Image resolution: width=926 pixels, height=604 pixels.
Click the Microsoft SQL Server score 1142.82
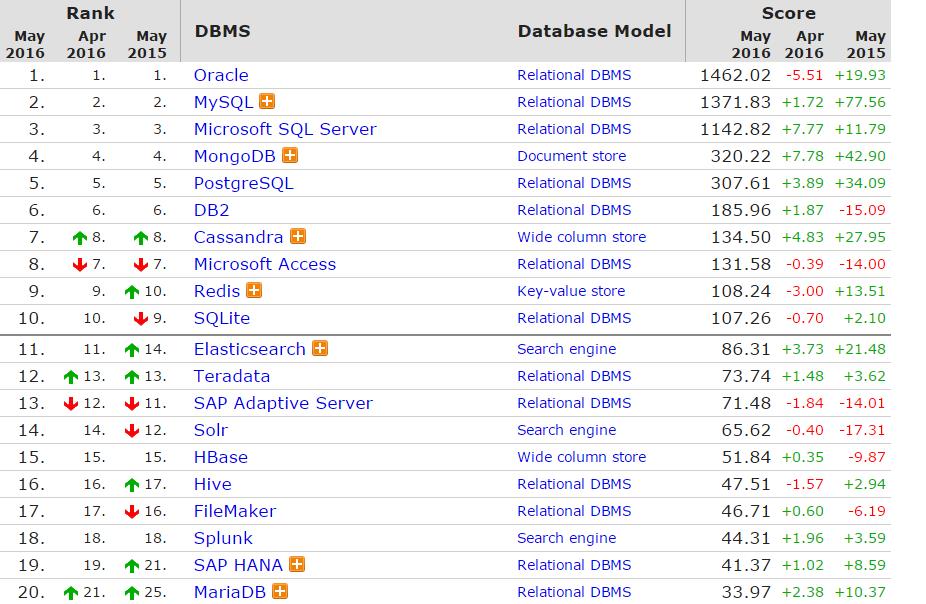tap(735, 129)
